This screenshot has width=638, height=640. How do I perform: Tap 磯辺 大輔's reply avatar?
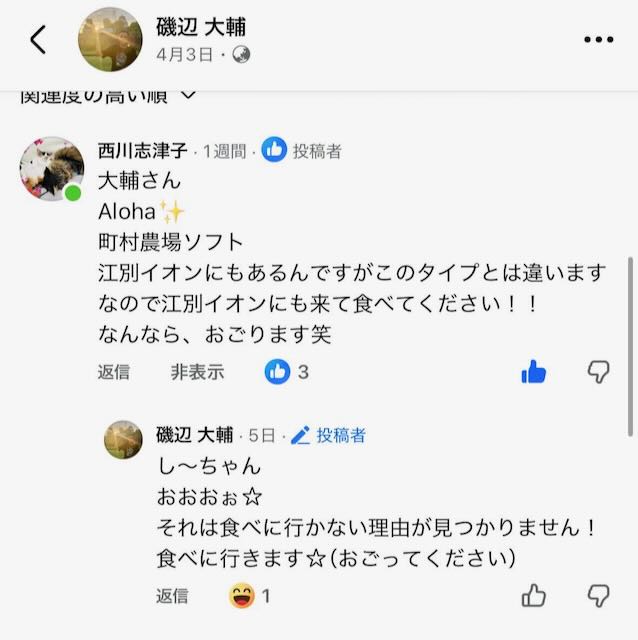(x=123, y=440)
